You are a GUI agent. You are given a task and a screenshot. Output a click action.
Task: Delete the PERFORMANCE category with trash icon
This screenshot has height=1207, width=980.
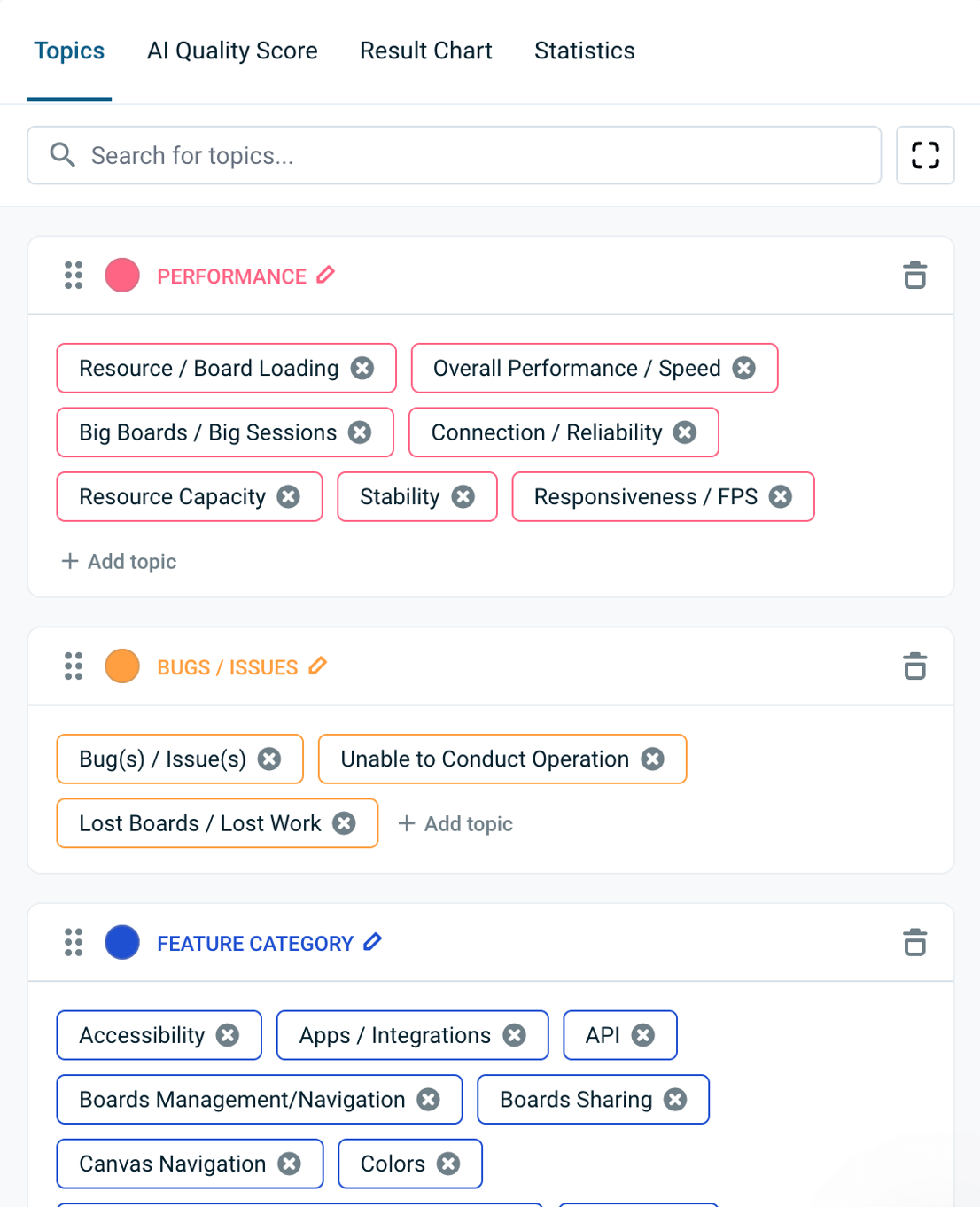point(915,276)
